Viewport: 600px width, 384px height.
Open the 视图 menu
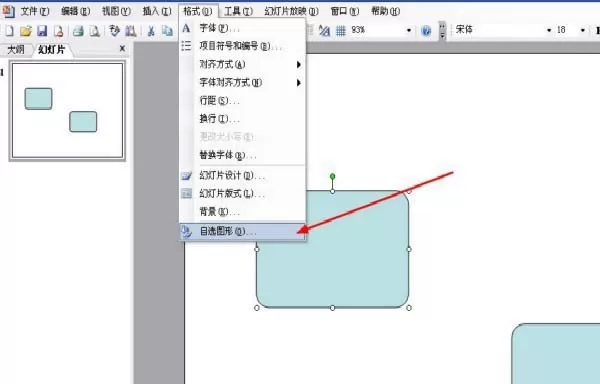pyautogui.click(x=116, y=11)
